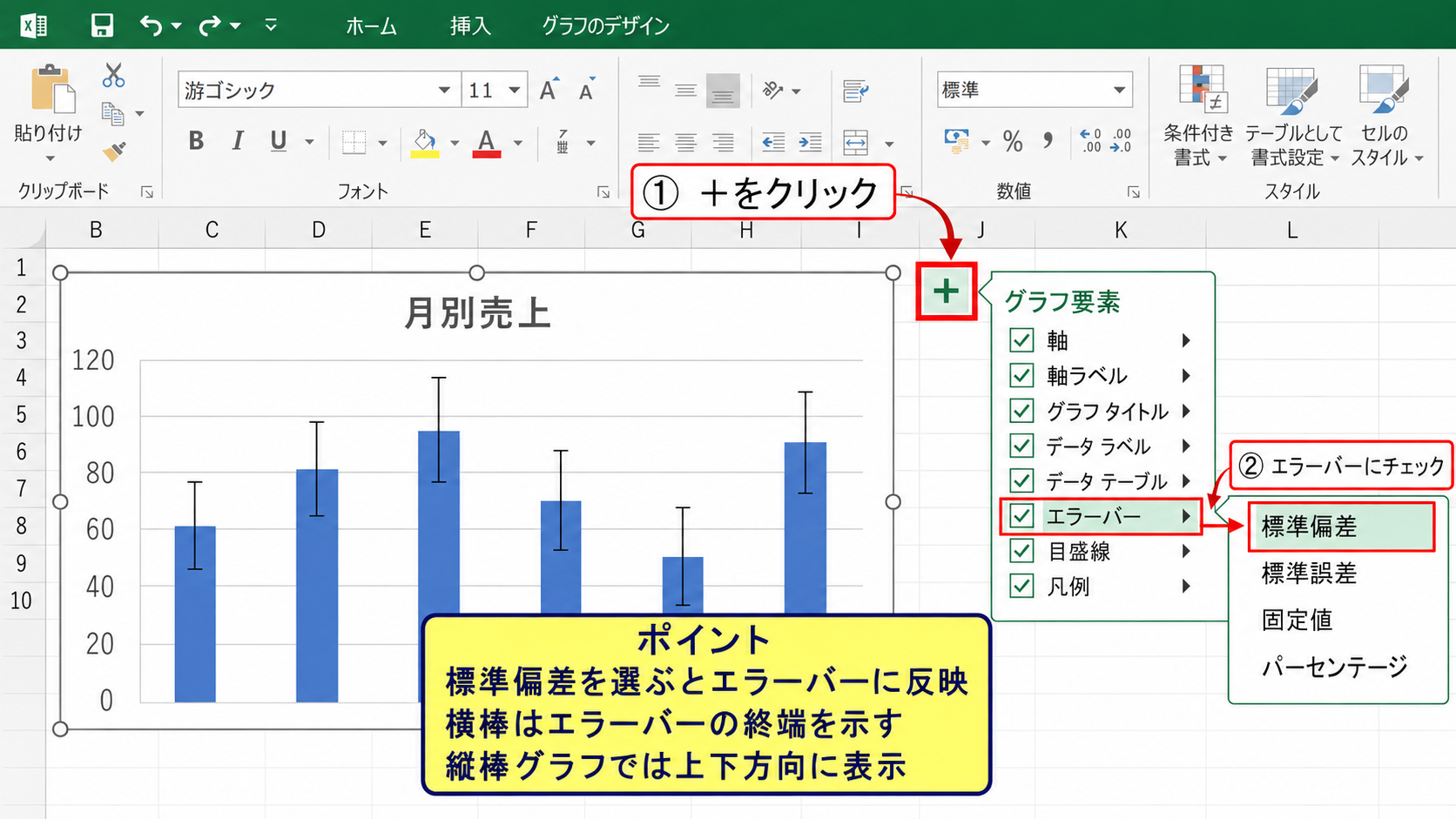Toggle Underline formatting
1456x819 pixels.
(279, 141)
